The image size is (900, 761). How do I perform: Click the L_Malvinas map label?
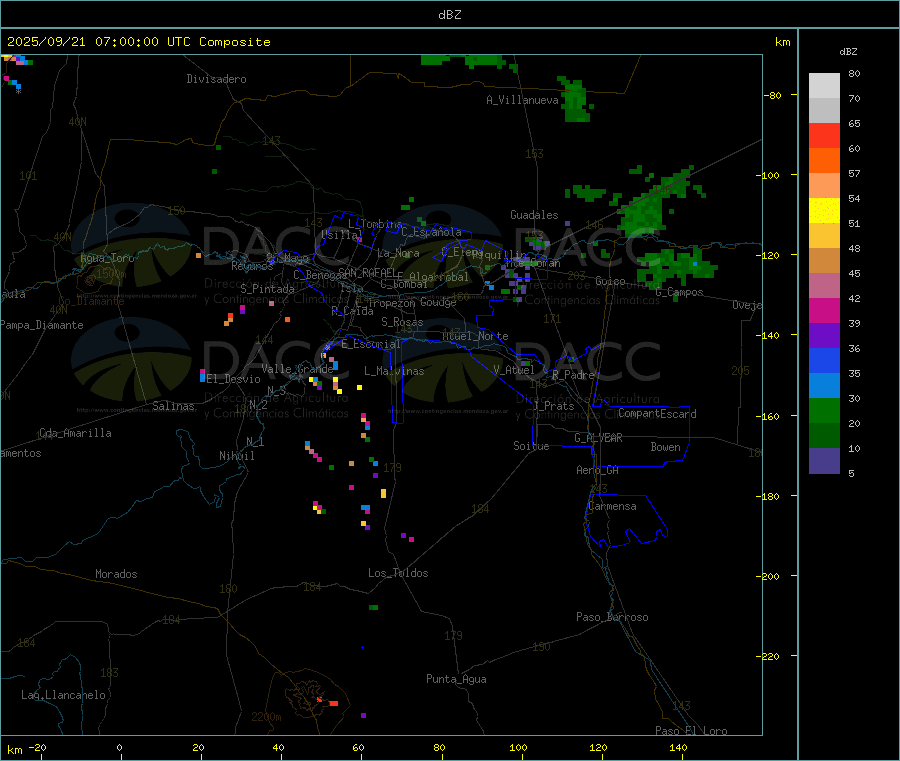394,371
